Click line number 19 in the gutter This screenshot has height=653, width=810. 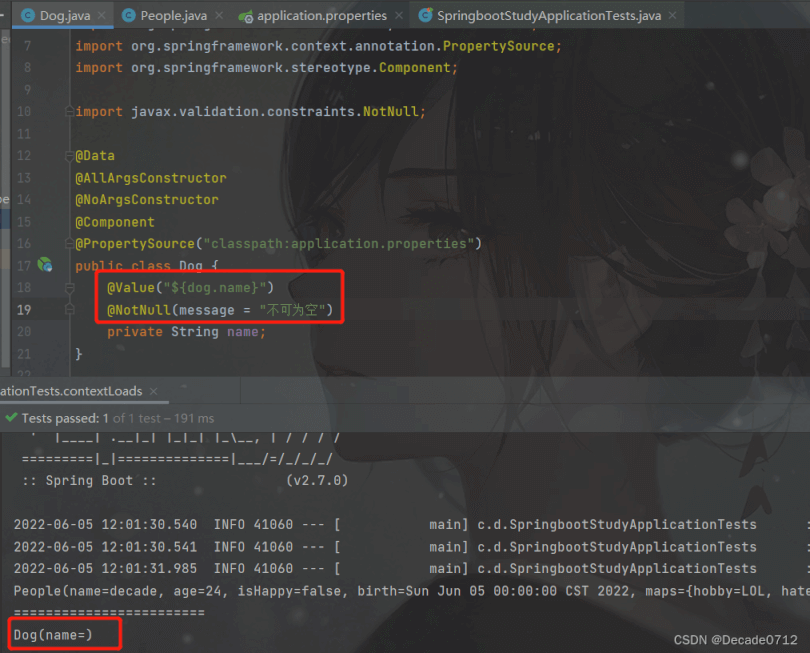[24, 310]
